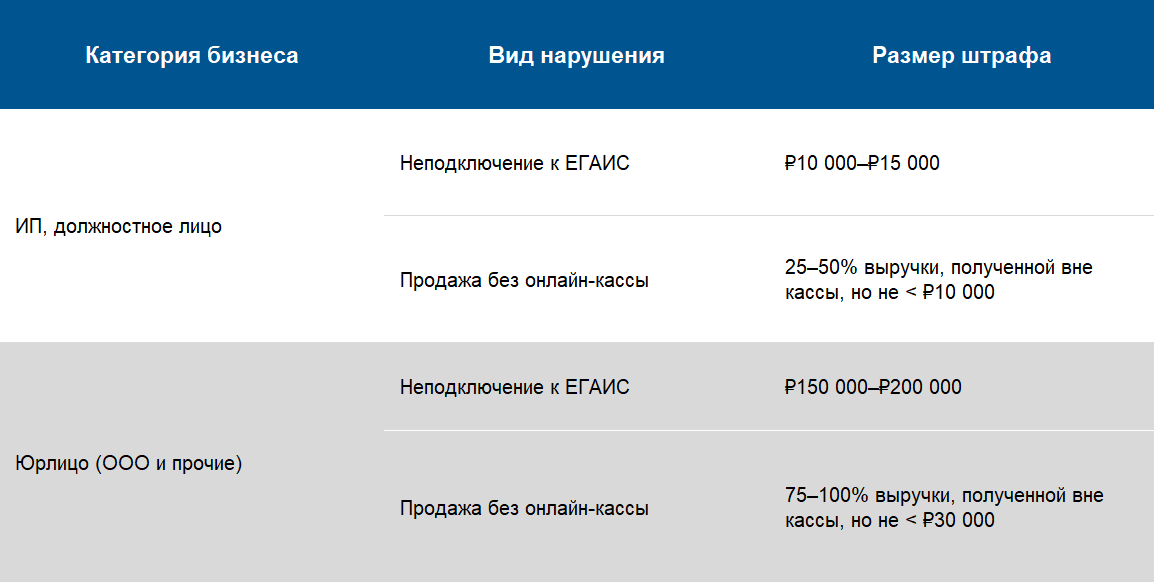Click the "Размер штрафа" column header
Screen dimensions: 1154x582
point(961,56)
